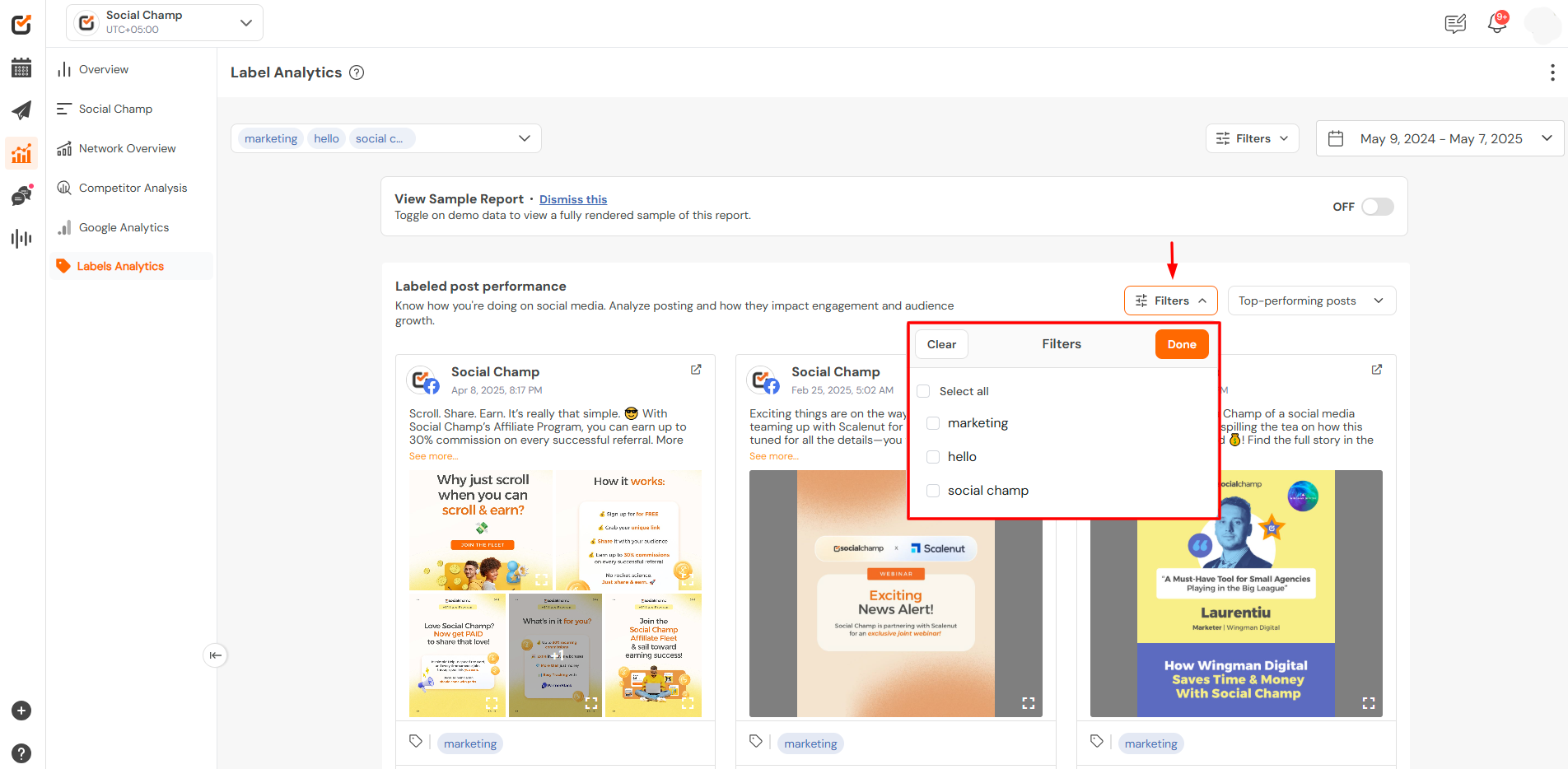Open the Top-performing posts dropdown
The width and height of the screenshot is (1568, 769).
1312,301
